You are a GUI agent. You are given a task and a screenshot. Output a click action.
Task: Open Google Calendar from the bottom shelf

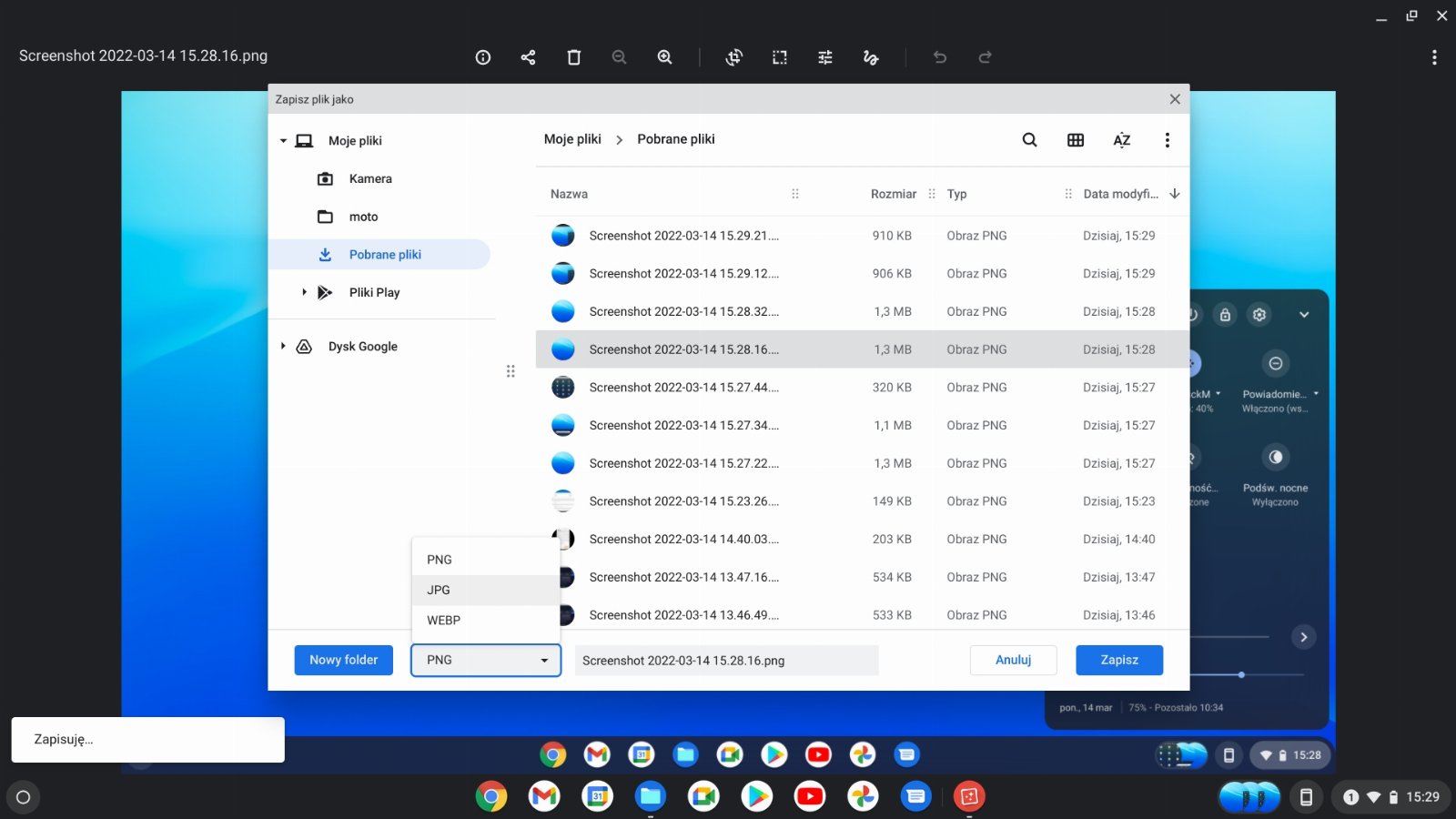pyautogui.click(x=597, y=797)
